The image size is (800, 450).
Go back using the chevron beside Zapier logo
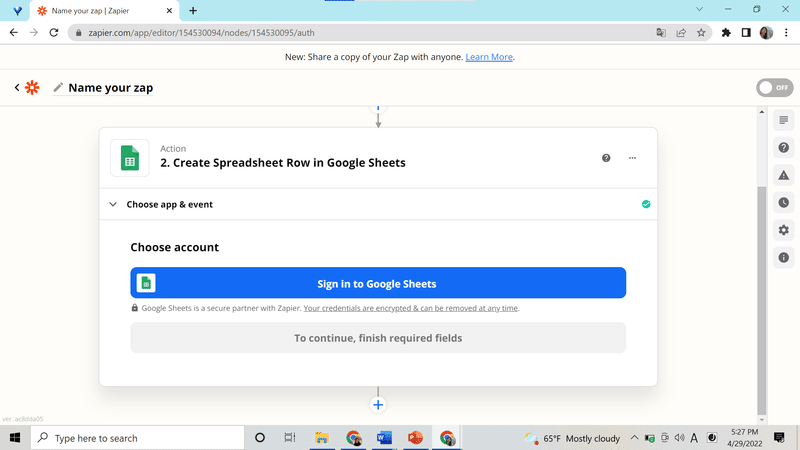pyautogui.click(x=17, y=88)
